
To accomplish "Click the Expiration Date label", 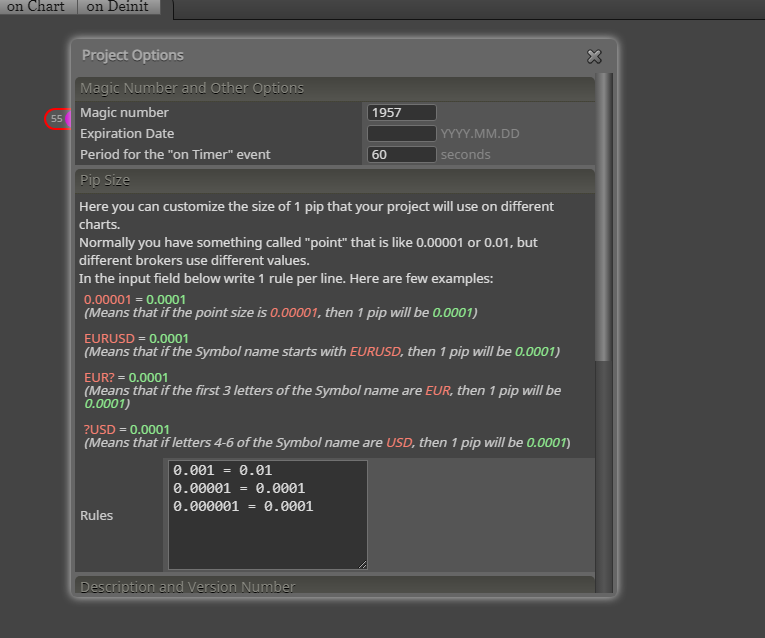I will pyautogui.click(x=127, y=134).
